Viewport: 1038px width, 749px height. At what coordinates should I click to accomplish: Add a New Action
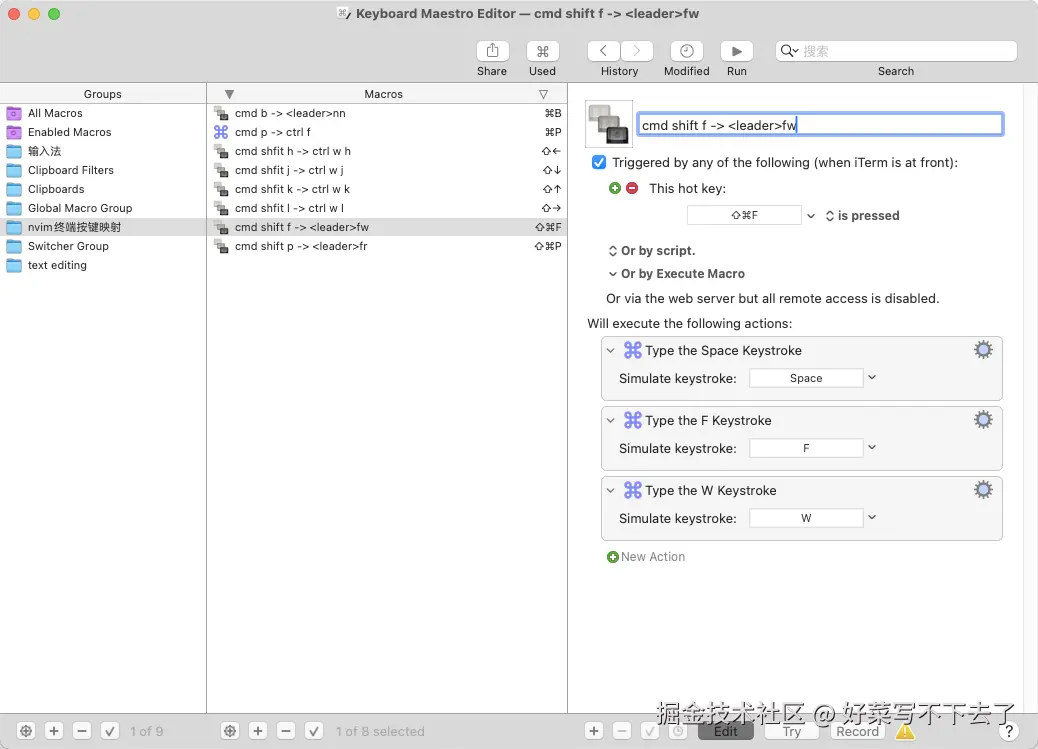coord(646,557)
